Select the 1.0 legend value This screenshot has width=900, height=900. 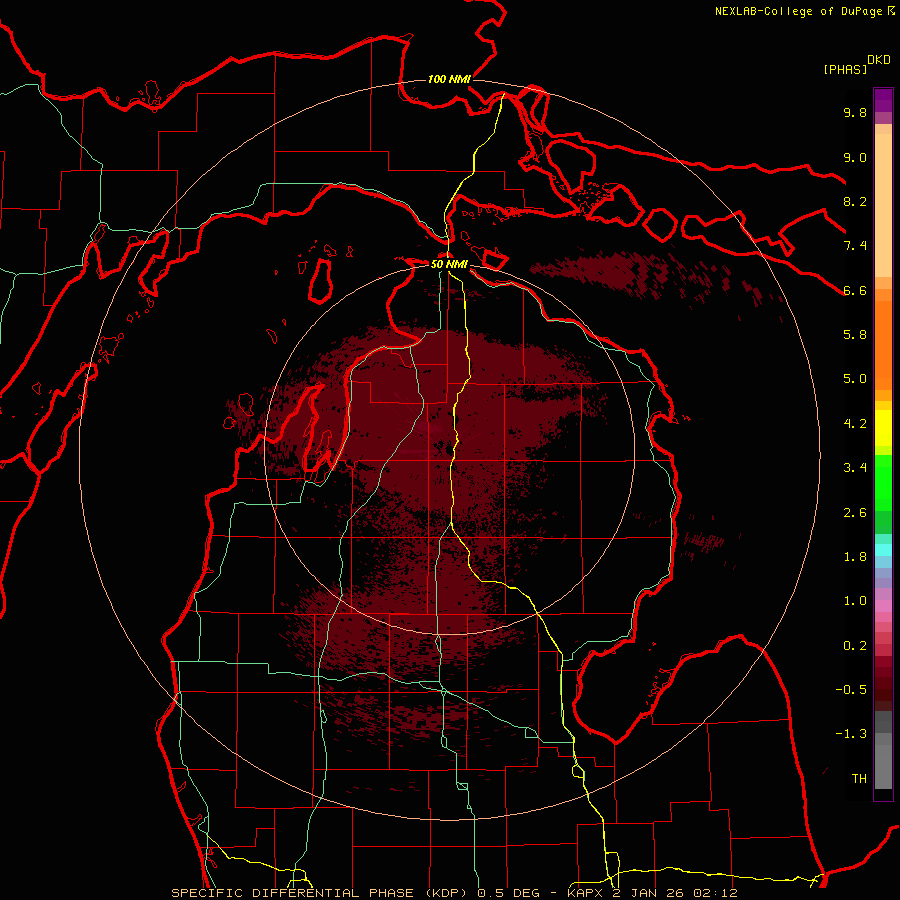[x=855, y=601]
